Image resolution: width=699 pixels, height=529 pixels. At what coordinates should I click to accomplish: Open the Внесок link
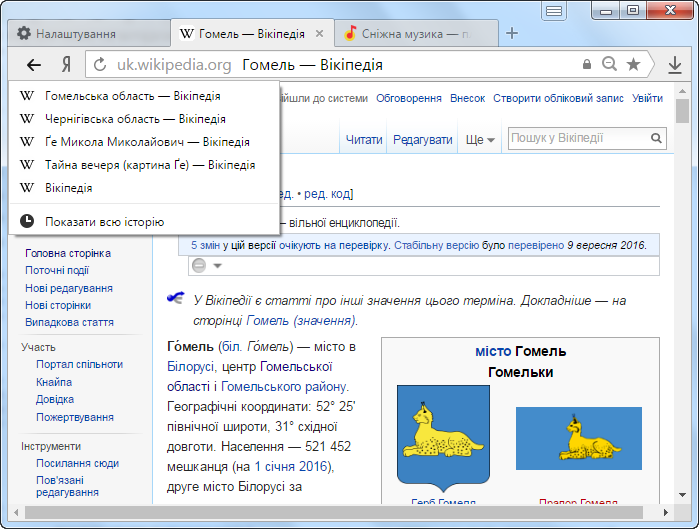tap(467, 98)
